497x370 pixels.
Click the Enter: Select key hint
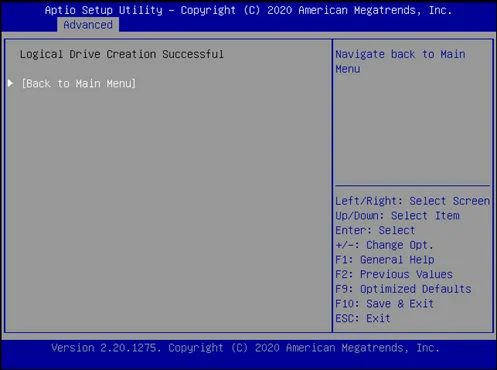[x=375, y=230]
